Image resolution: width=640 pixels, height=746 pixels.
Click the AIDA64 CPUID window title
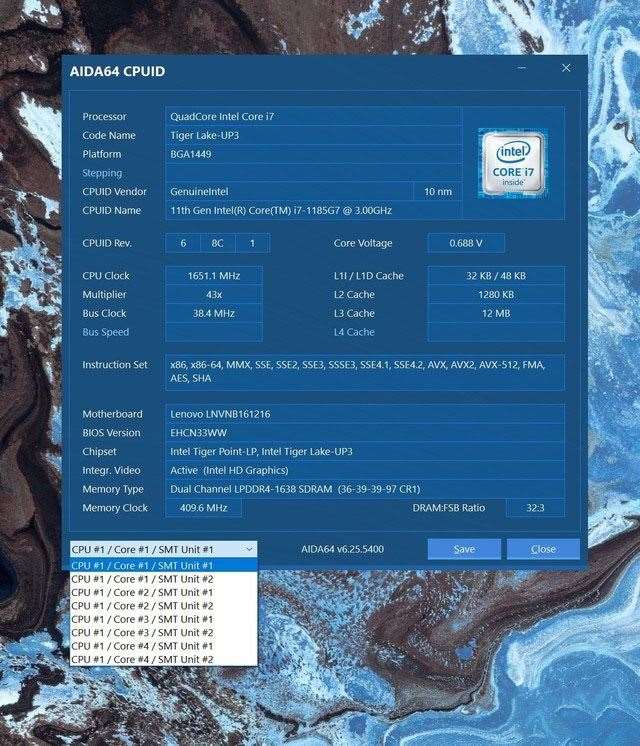[x=118, y=71]
